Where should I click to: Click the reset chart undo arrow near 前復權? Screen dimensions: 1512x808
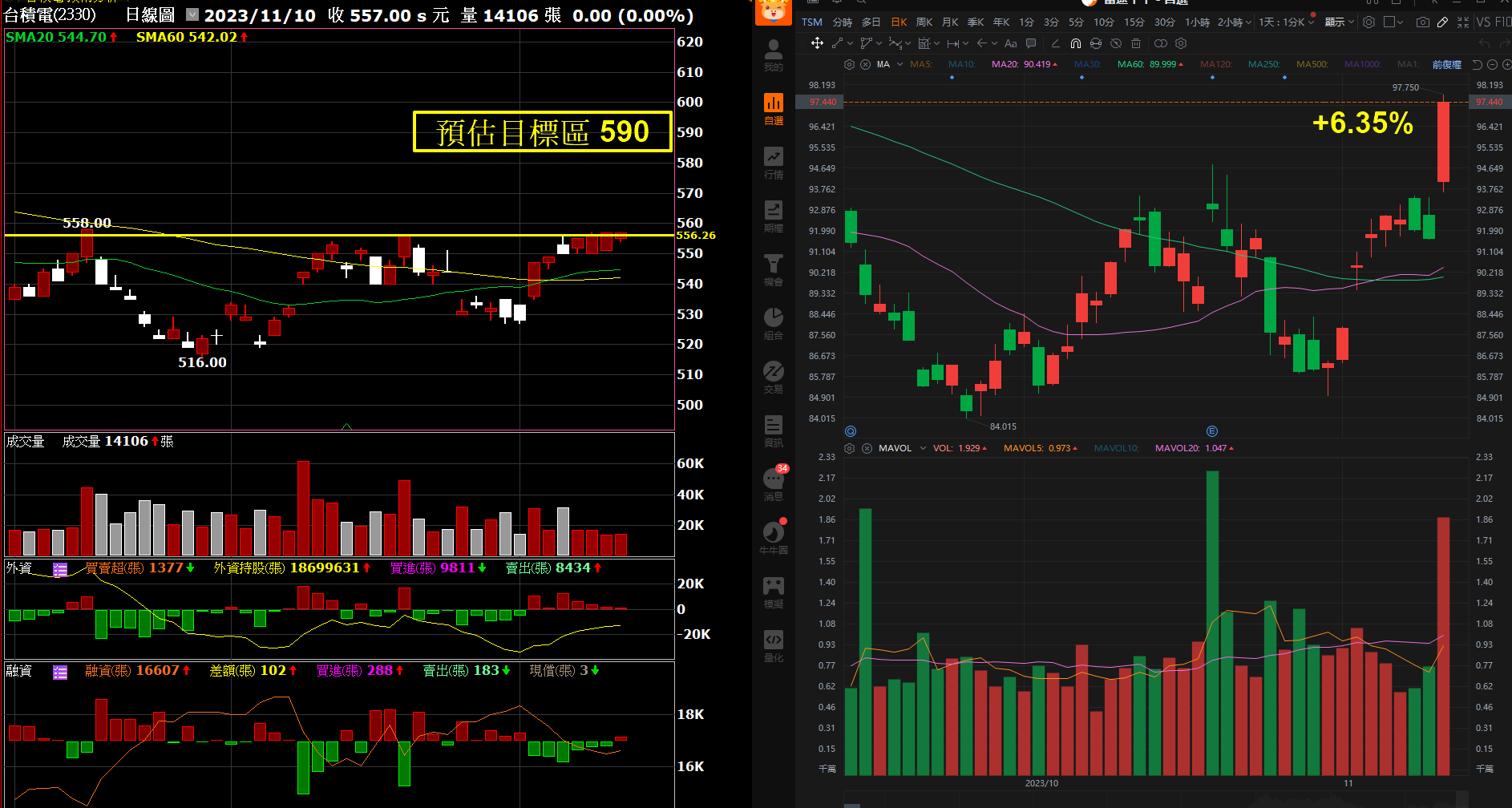pyautogui.click(x=1478, y=64)
